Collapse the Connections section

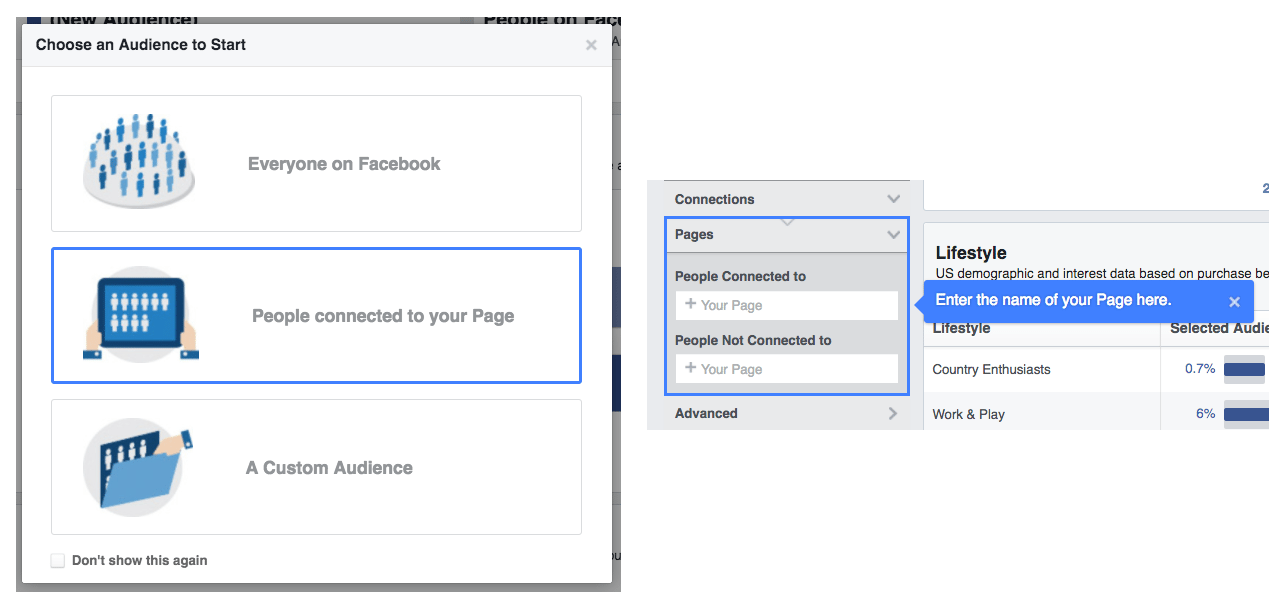point(893,199)
